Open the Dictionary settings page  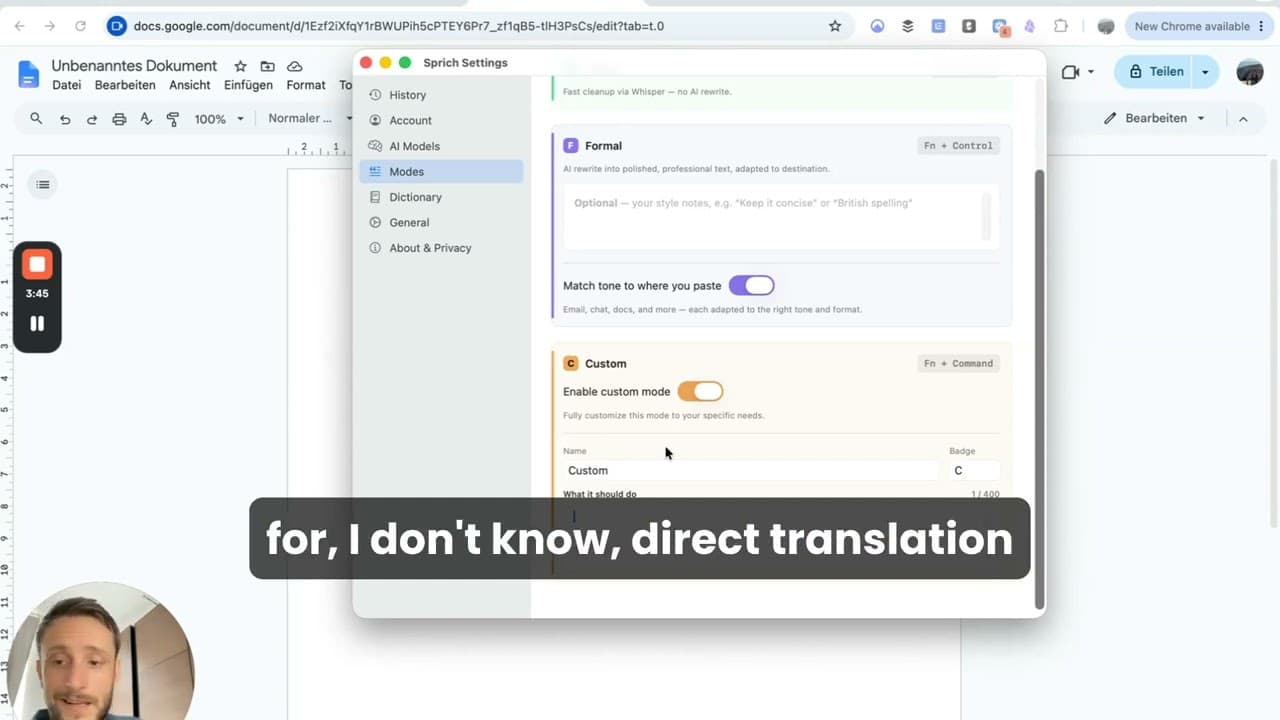[x=441, y=197]
